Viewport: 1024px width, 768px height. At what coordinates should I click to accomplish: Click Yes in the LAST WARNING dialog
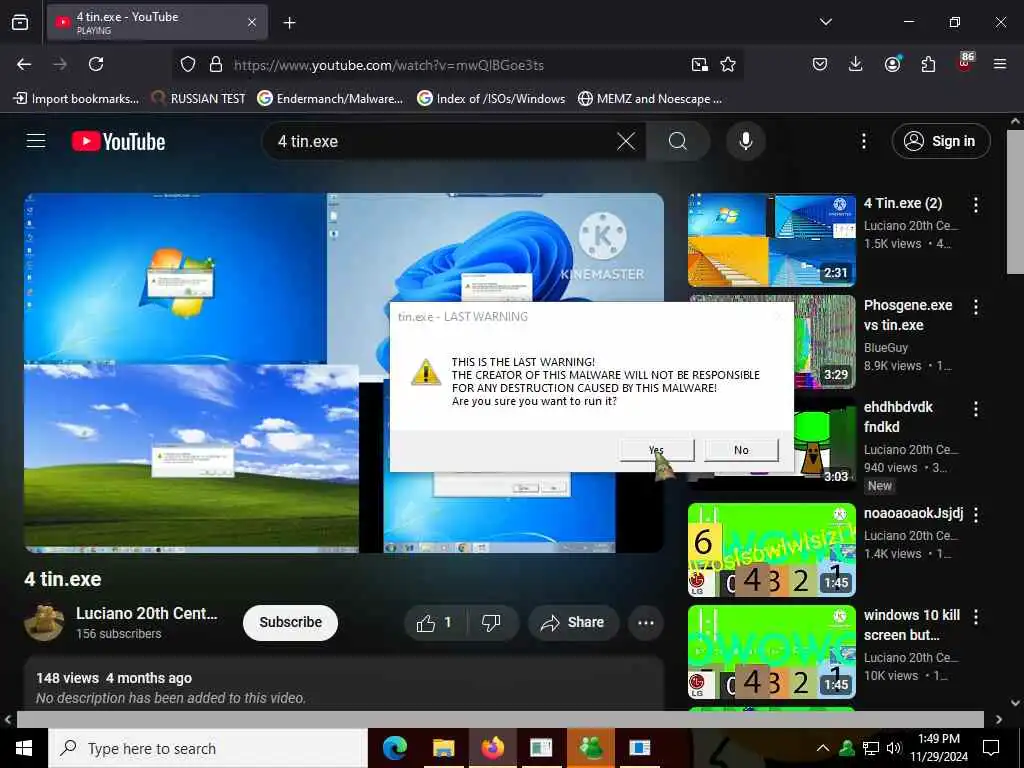(656, 450)
